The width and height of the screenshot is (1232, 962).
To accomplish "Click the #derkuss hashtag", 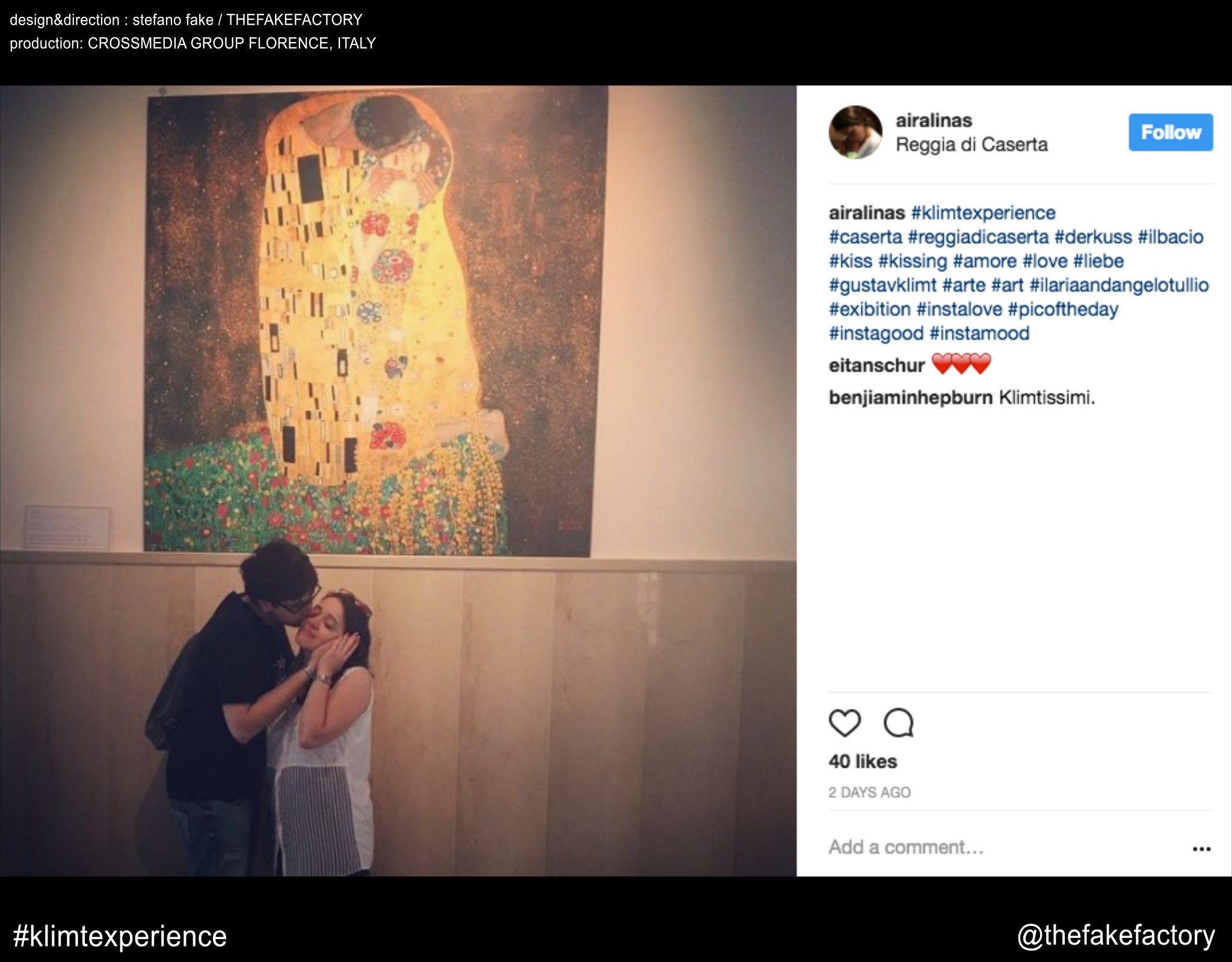I will click(x=1093, y=237).
